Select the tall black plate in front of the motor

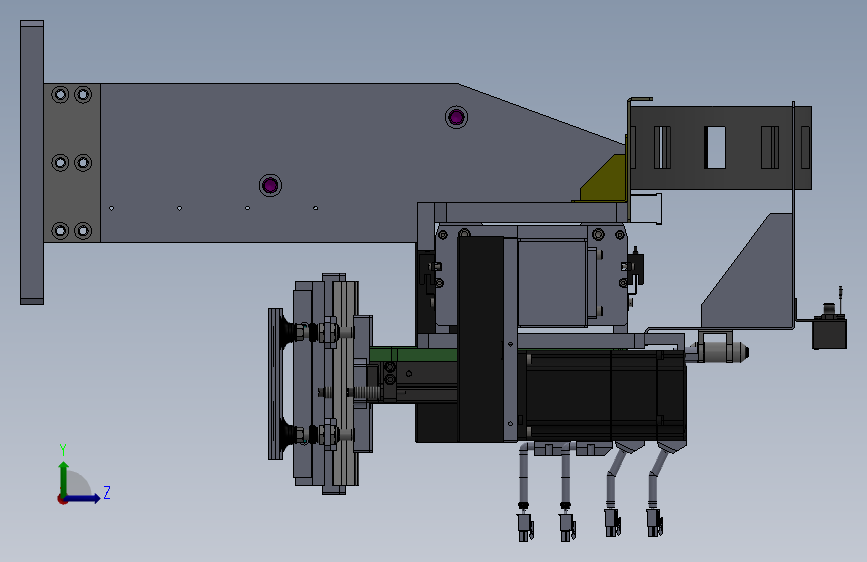coord(480,339)
